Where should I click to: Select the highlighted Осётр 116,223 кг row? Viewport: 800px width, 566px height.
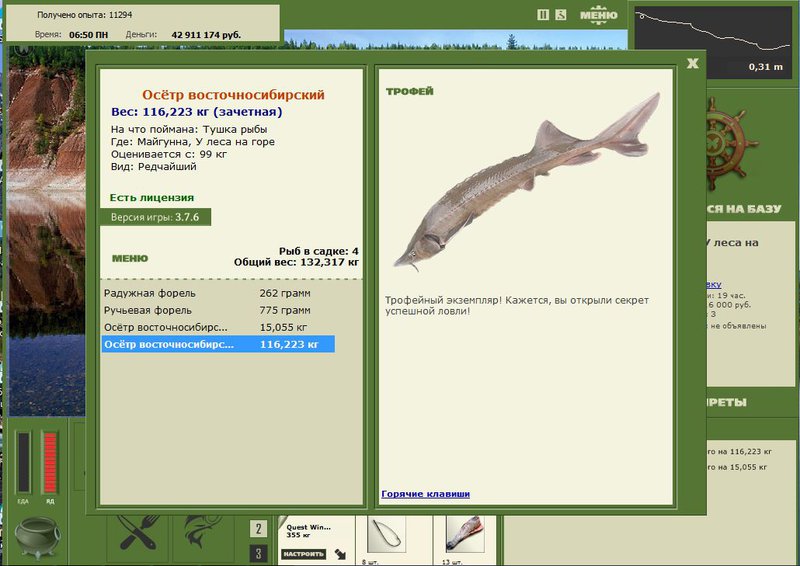[218, 344]
